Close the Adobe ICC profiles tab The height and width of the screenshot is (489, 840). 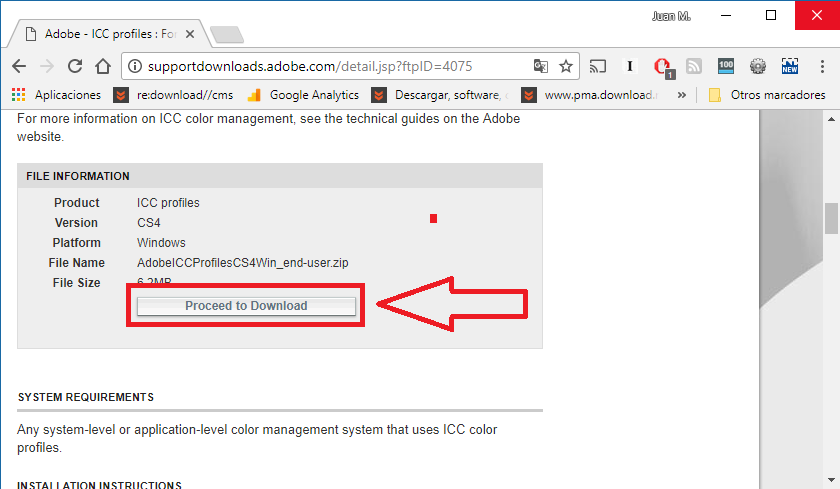tap(190, 34)
